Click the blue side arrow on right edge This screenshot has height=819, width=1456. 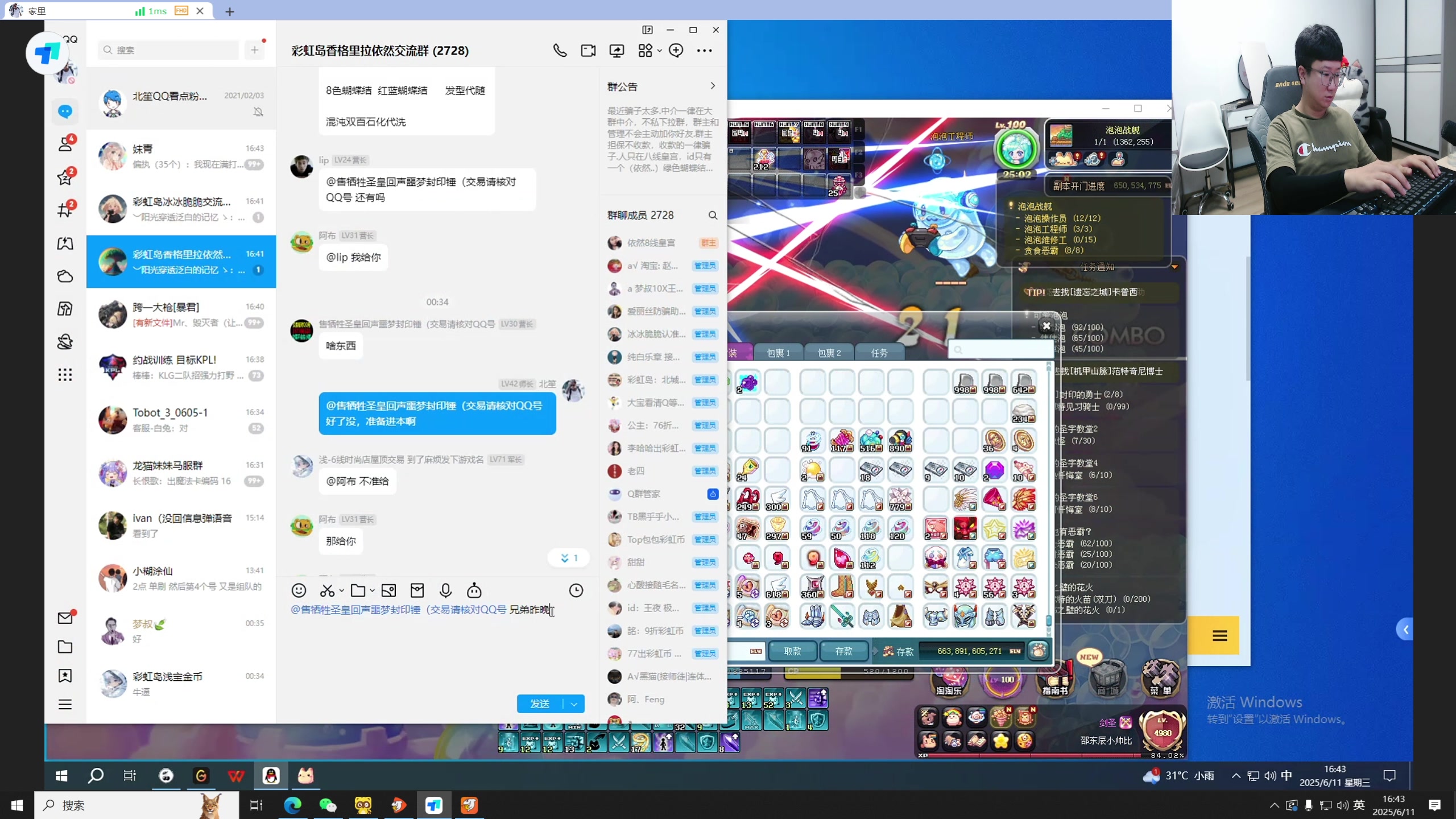(1405, 630)
